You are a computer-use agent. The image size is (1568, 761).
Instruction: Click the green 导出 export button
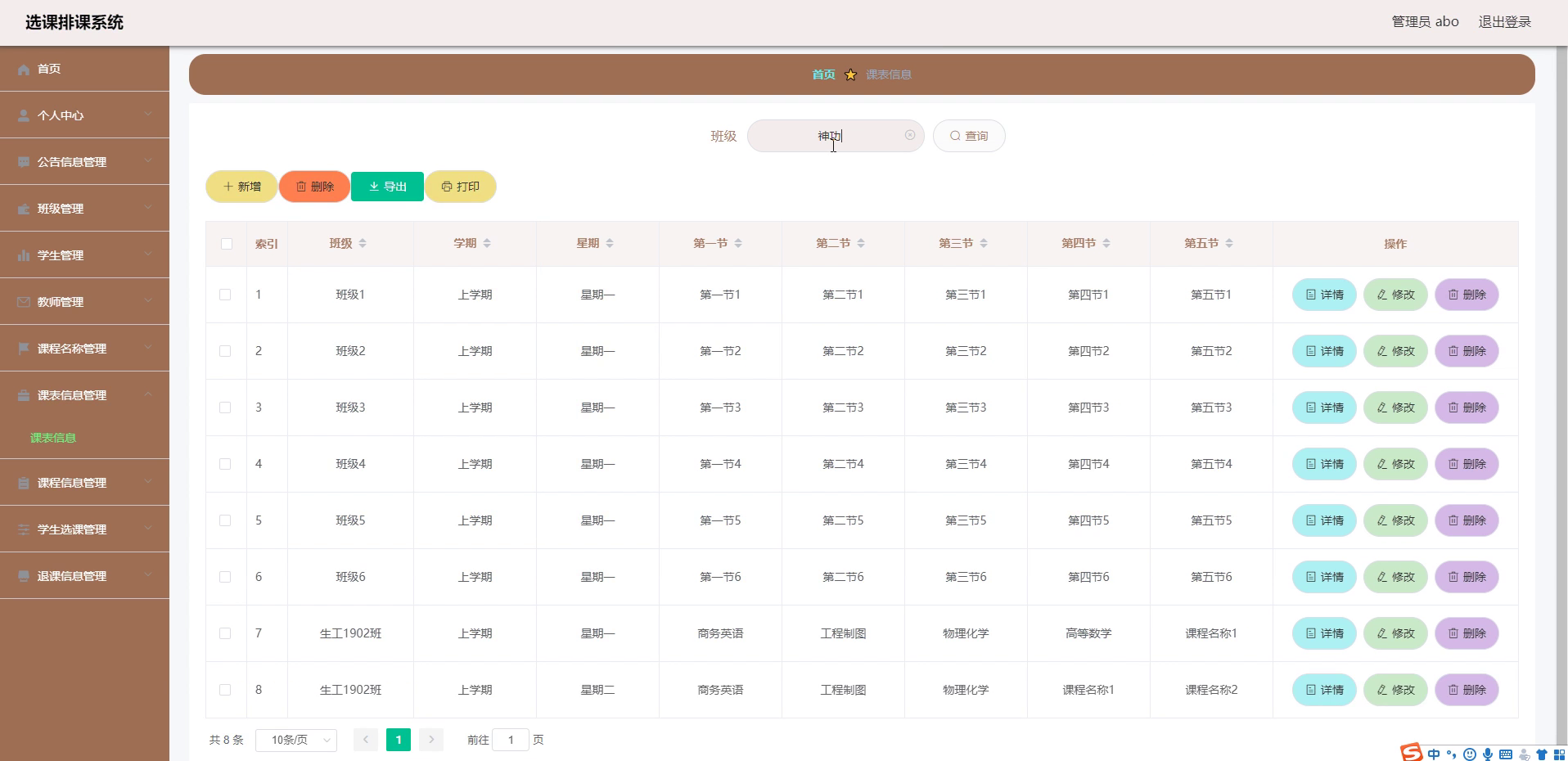click(387, 187)
